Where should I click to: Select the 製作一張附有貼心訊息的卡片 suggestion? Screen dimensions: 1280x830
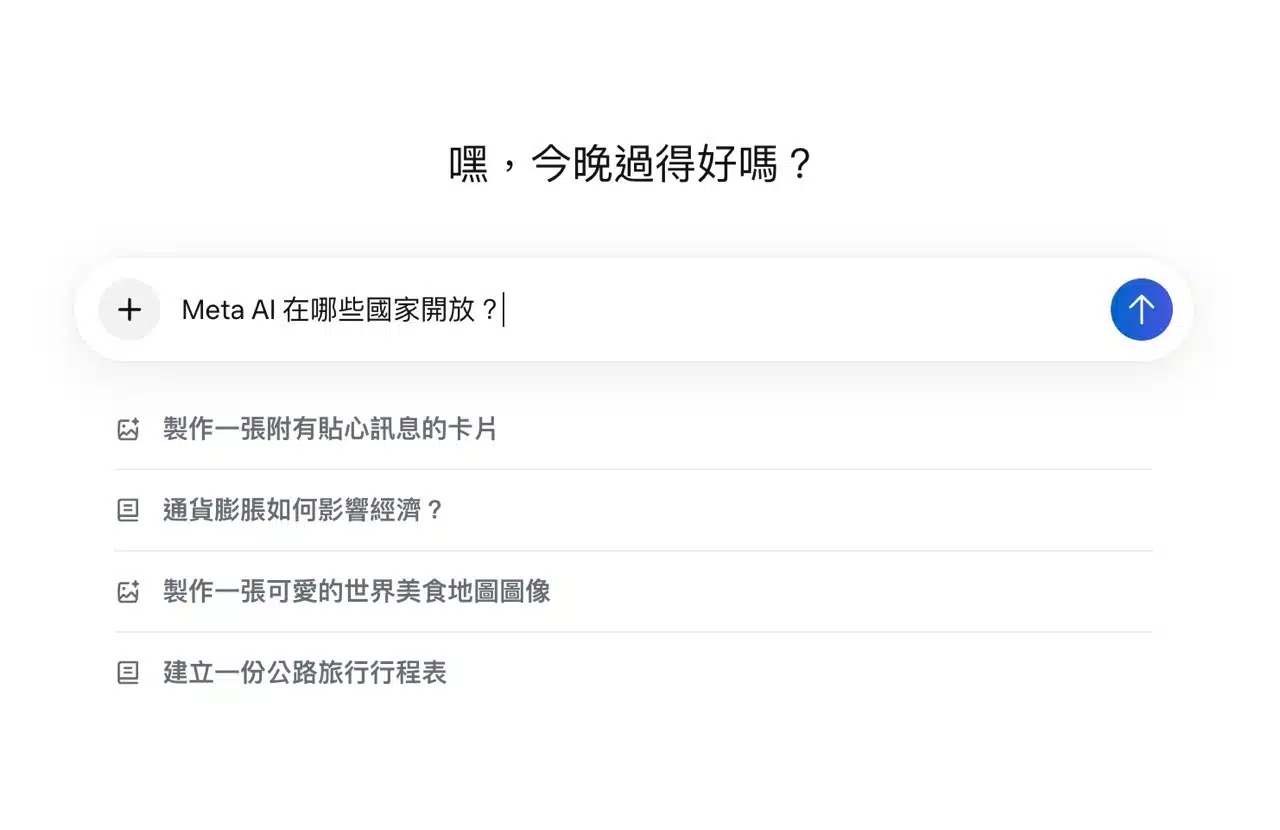(330, 430)
